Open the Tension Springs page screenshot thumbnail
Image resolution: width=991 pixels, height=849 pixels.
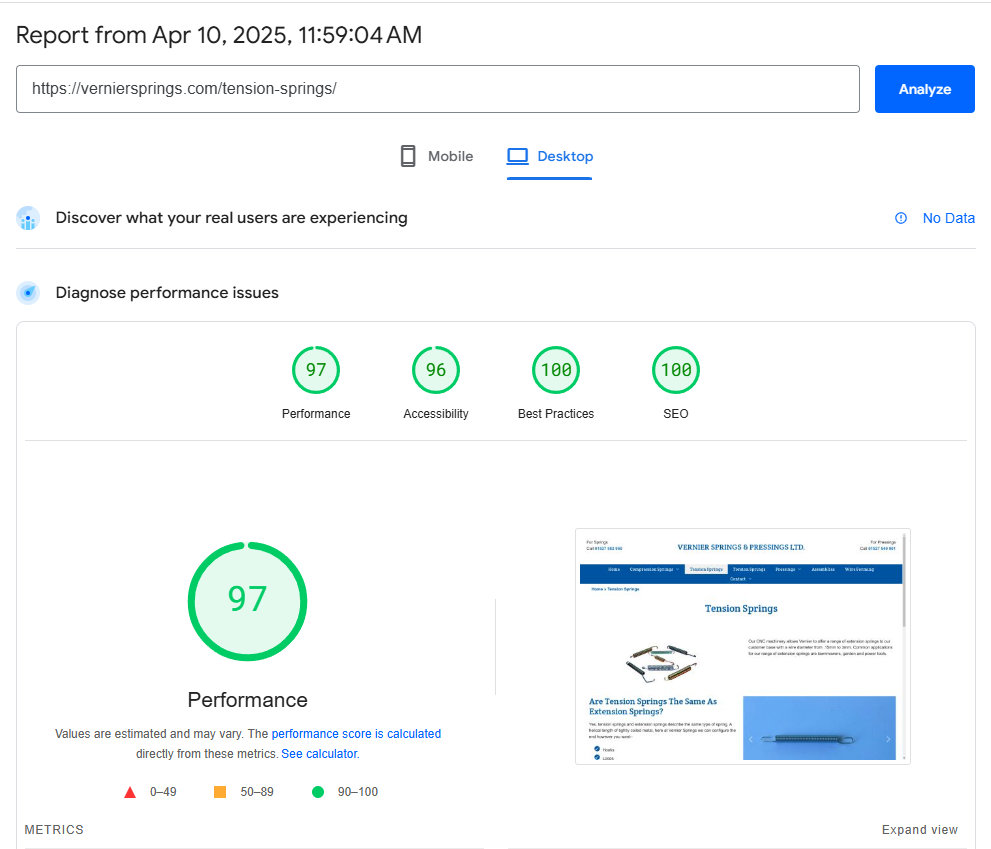coord(742,646)
